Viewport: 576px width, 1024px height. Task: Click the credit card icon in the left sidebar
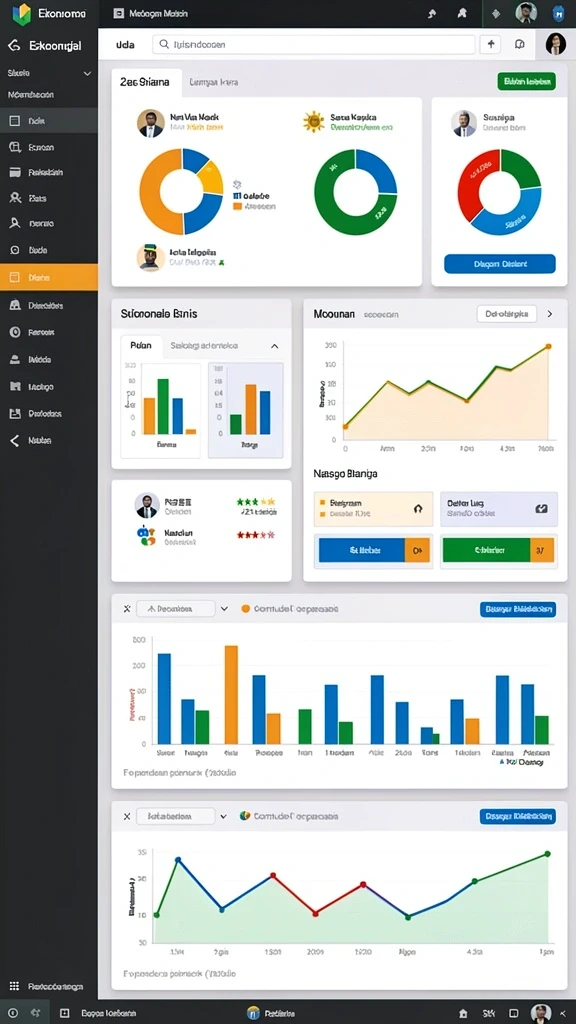[15, 172]
